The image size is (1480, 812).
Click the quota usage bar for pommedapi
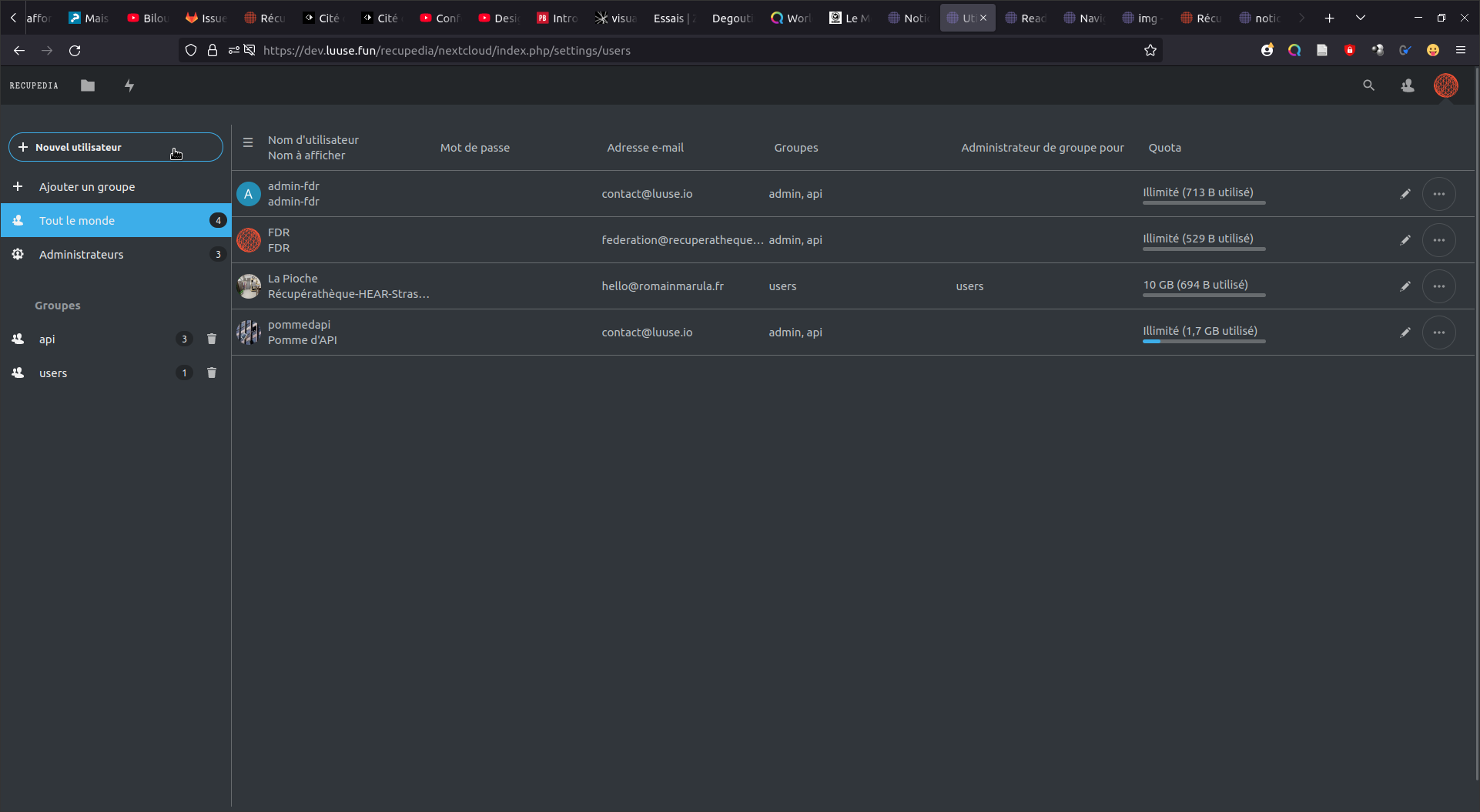pos(1204,341)
